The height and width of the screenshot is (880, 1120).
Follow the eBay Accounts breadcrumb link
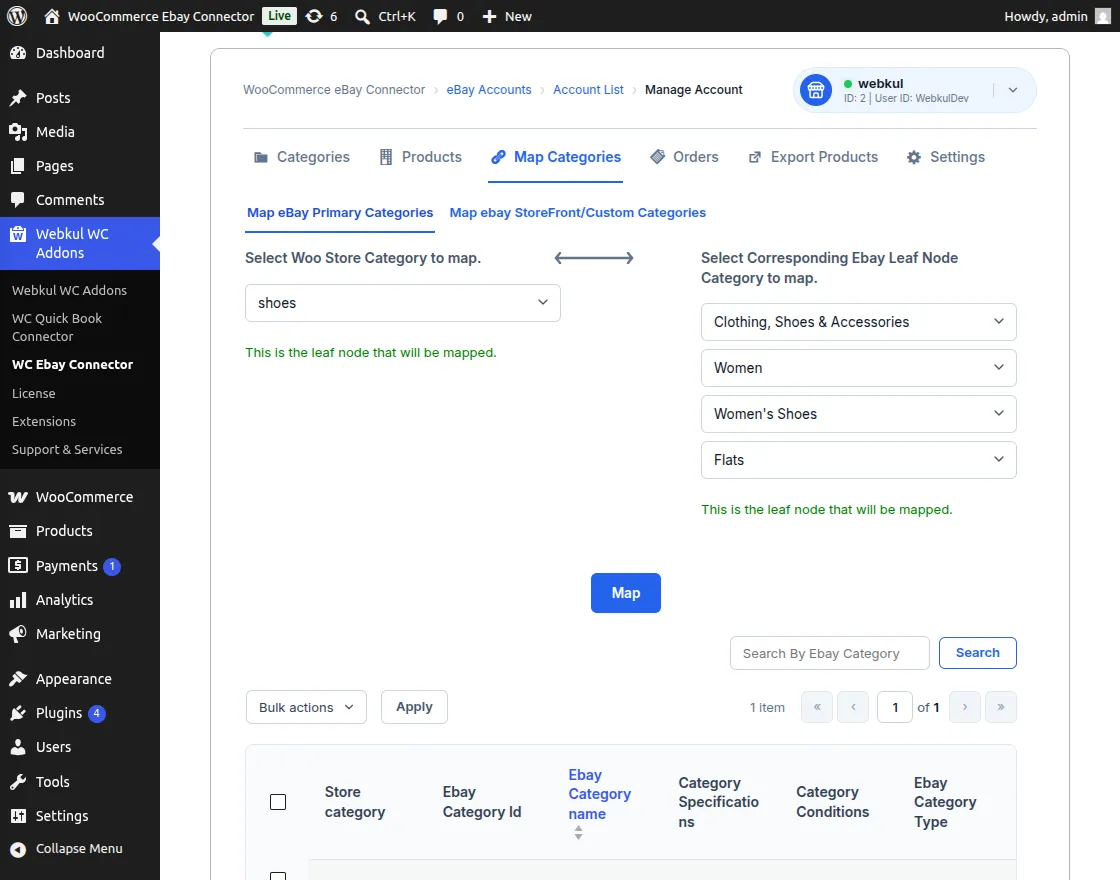(x=489, y=90)
